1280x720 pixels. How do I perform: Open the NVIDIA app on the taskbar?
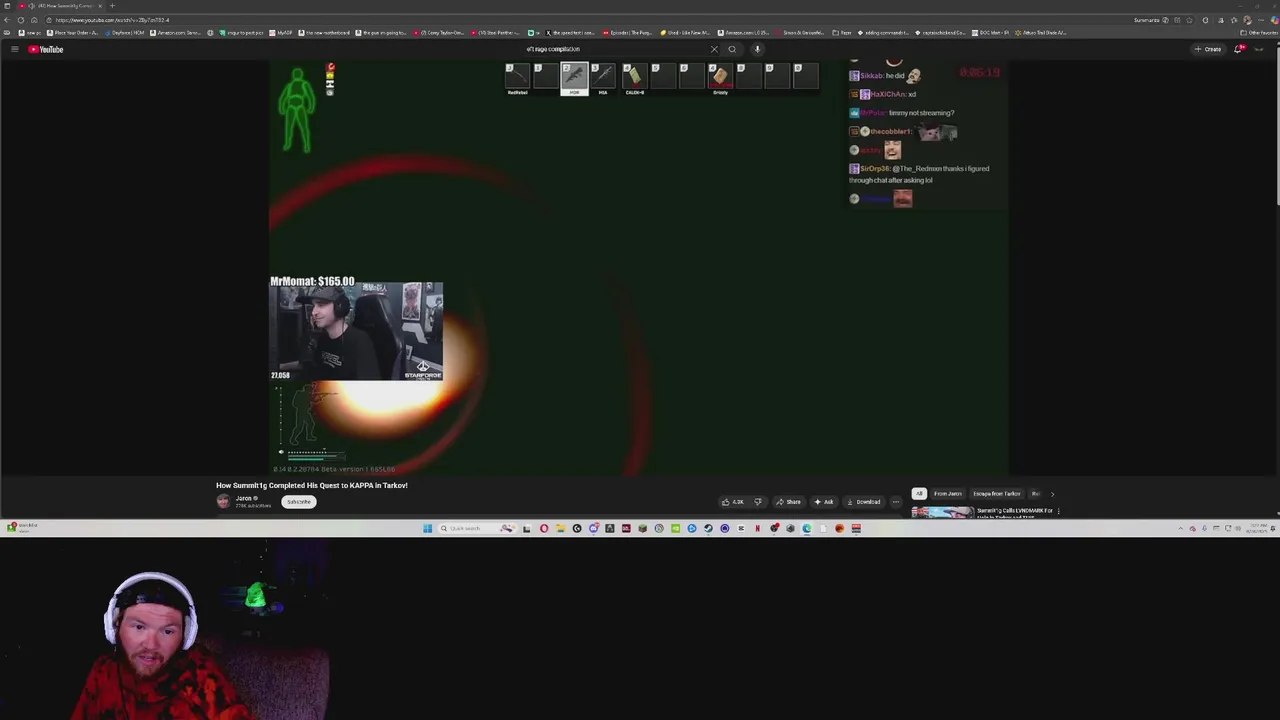(675, 528)
